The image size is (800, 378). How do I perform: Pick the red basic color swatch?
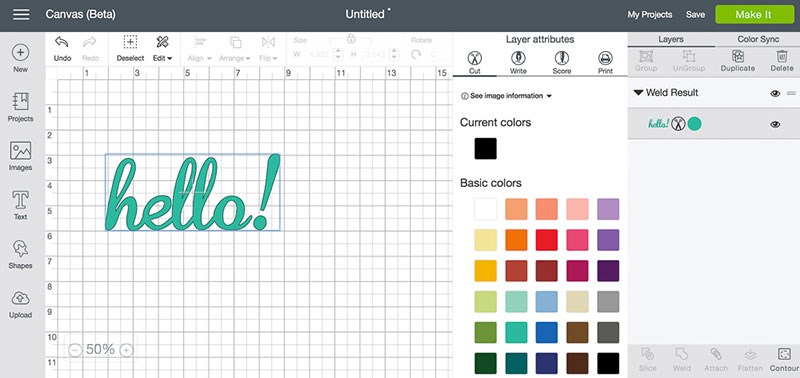[x=546, y=240]
